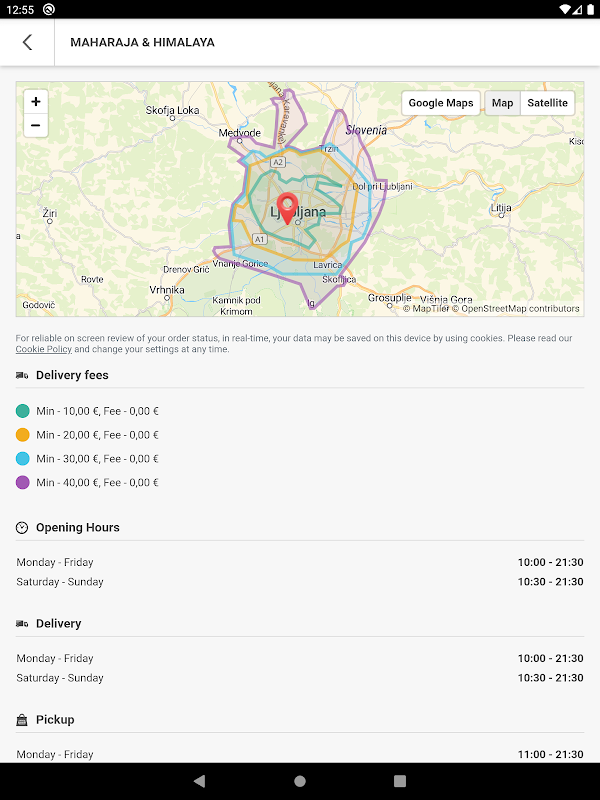
Task: Open the Cookie Policy link
Action: tap(43, 349)
